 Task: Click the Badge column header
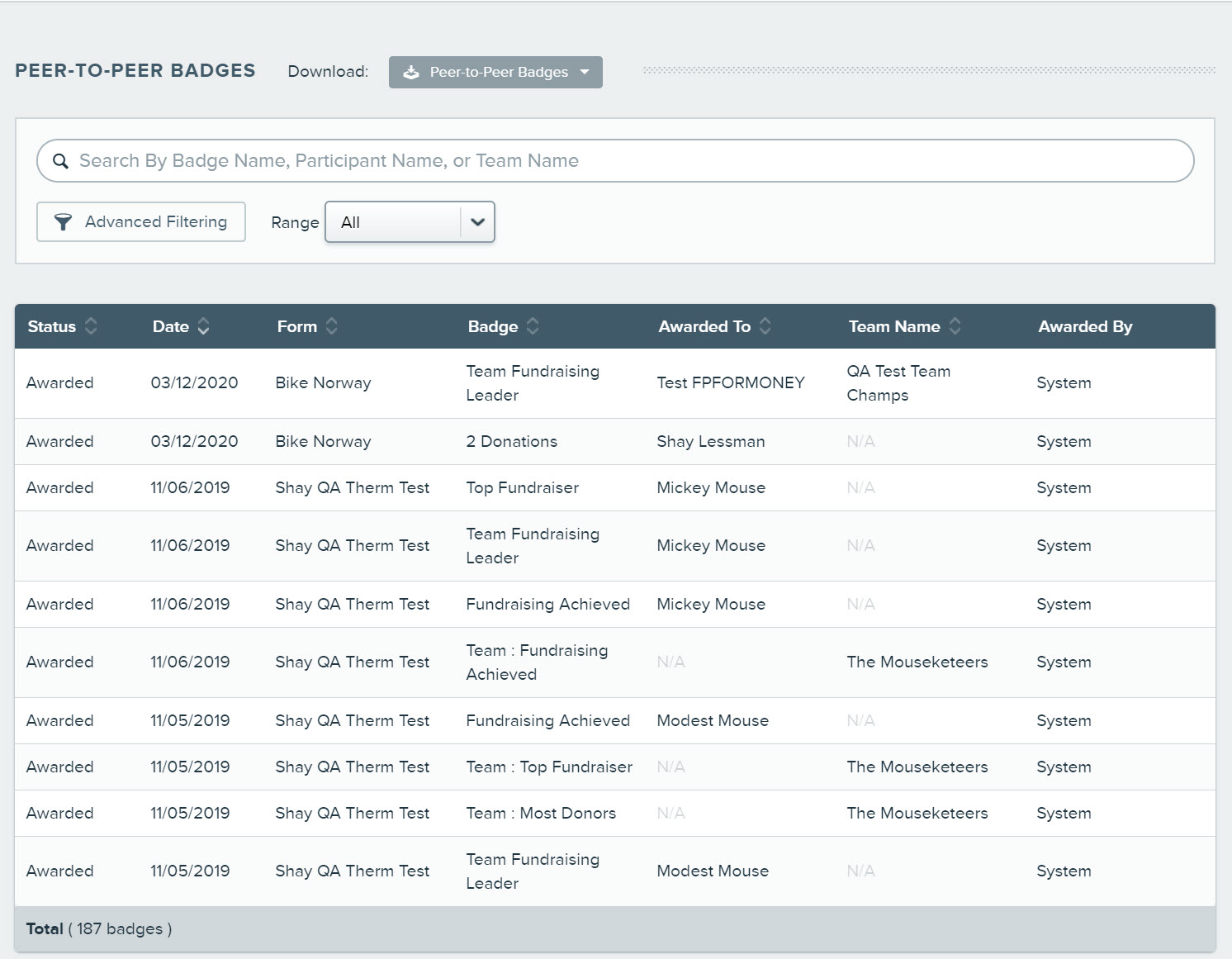tap(493, 326)
